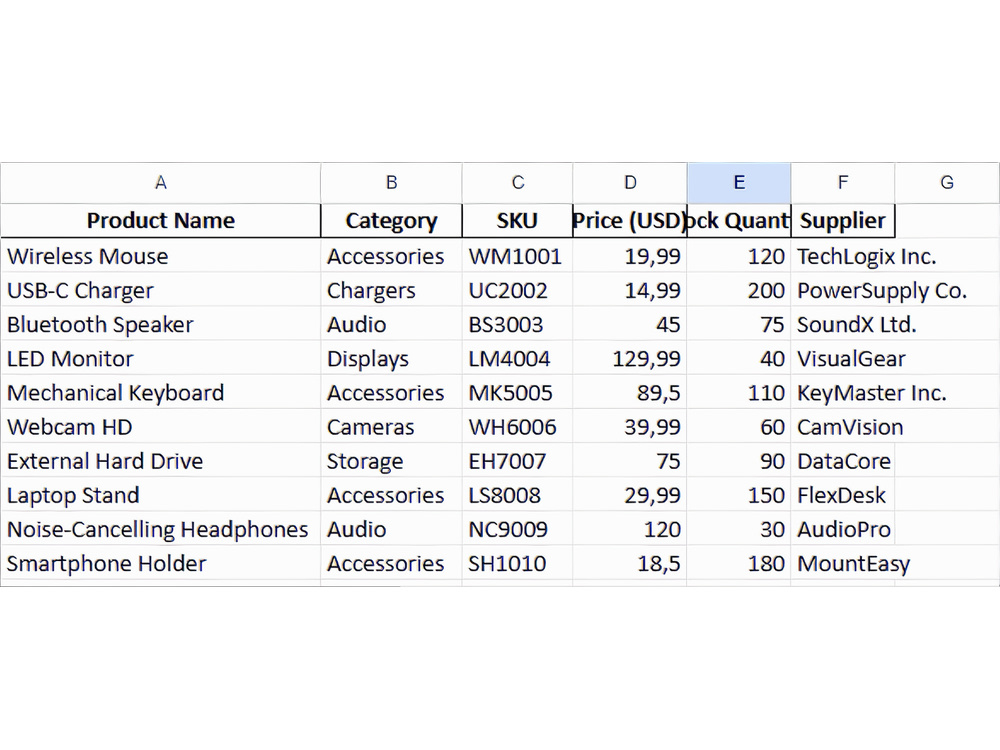Select highlighted column E header

point(739,183)
